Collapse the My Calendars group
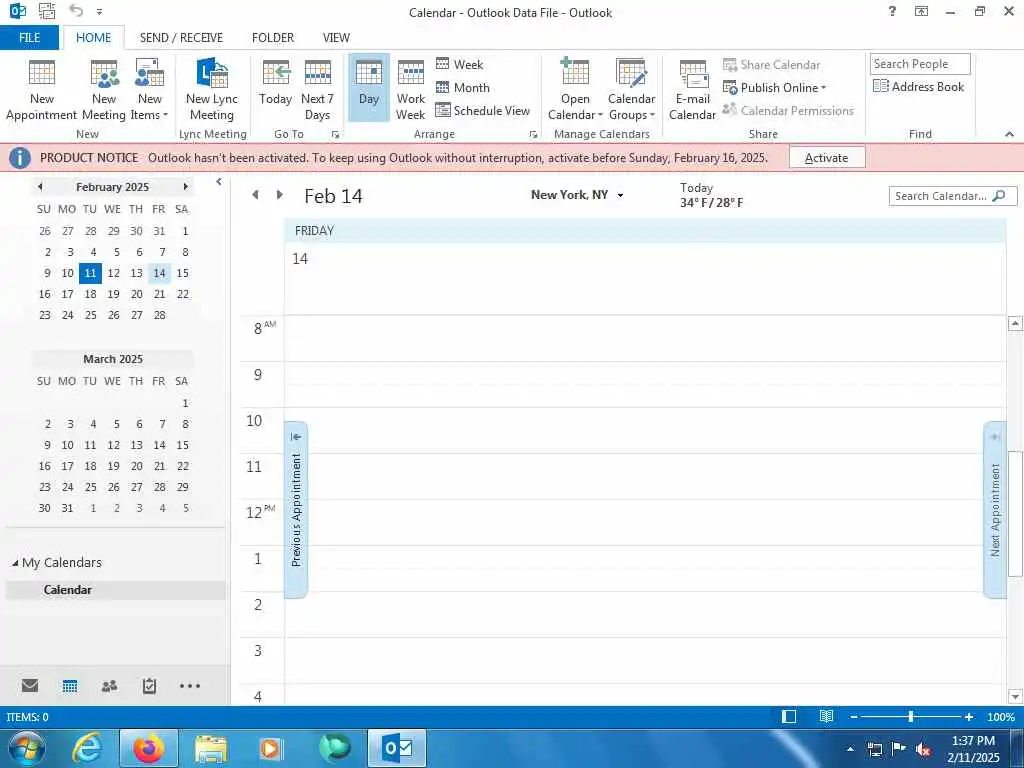Screen dimensions: 1024x768 (x=15, y=563)
